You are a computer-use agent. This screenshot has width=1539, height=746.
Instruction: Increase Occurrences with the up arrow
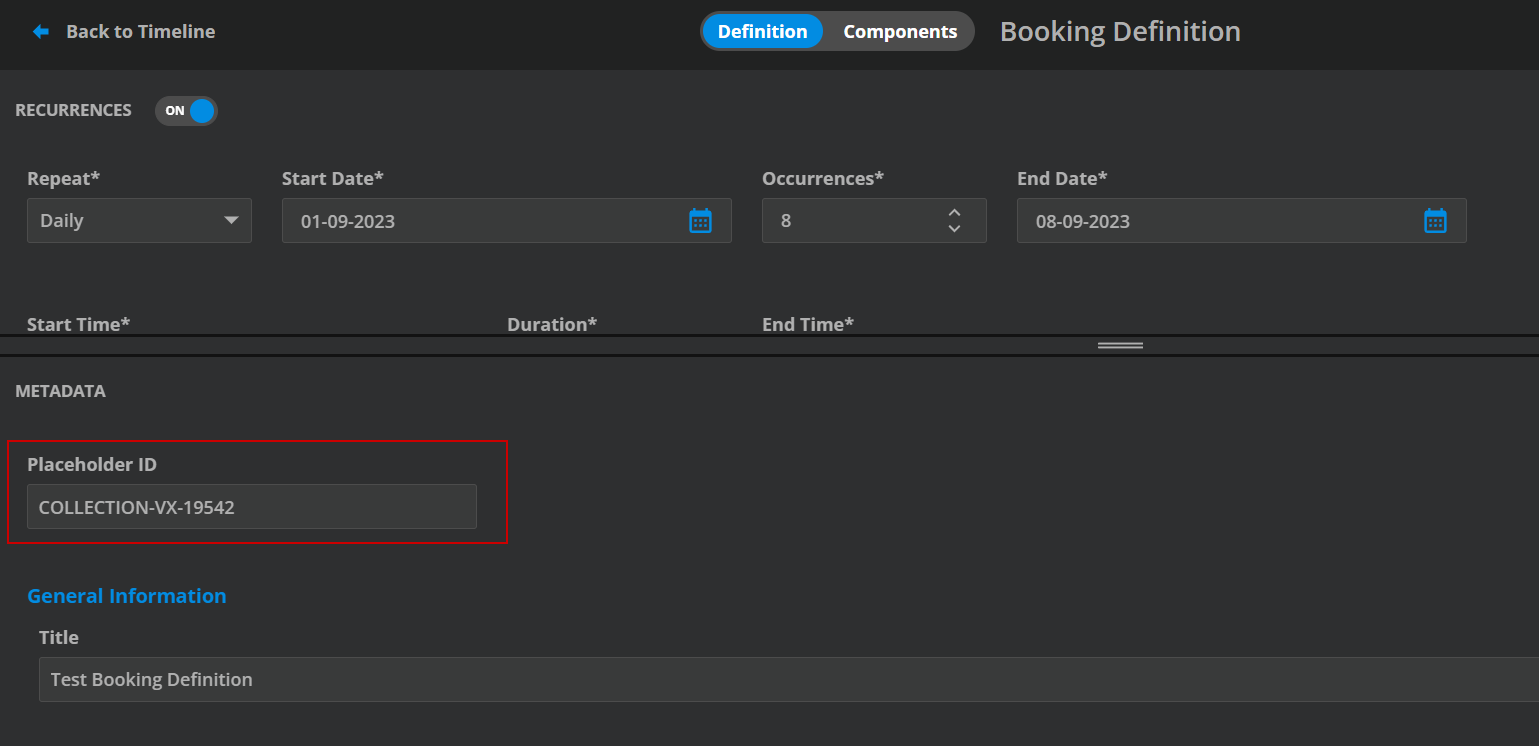tap(954, 213)
